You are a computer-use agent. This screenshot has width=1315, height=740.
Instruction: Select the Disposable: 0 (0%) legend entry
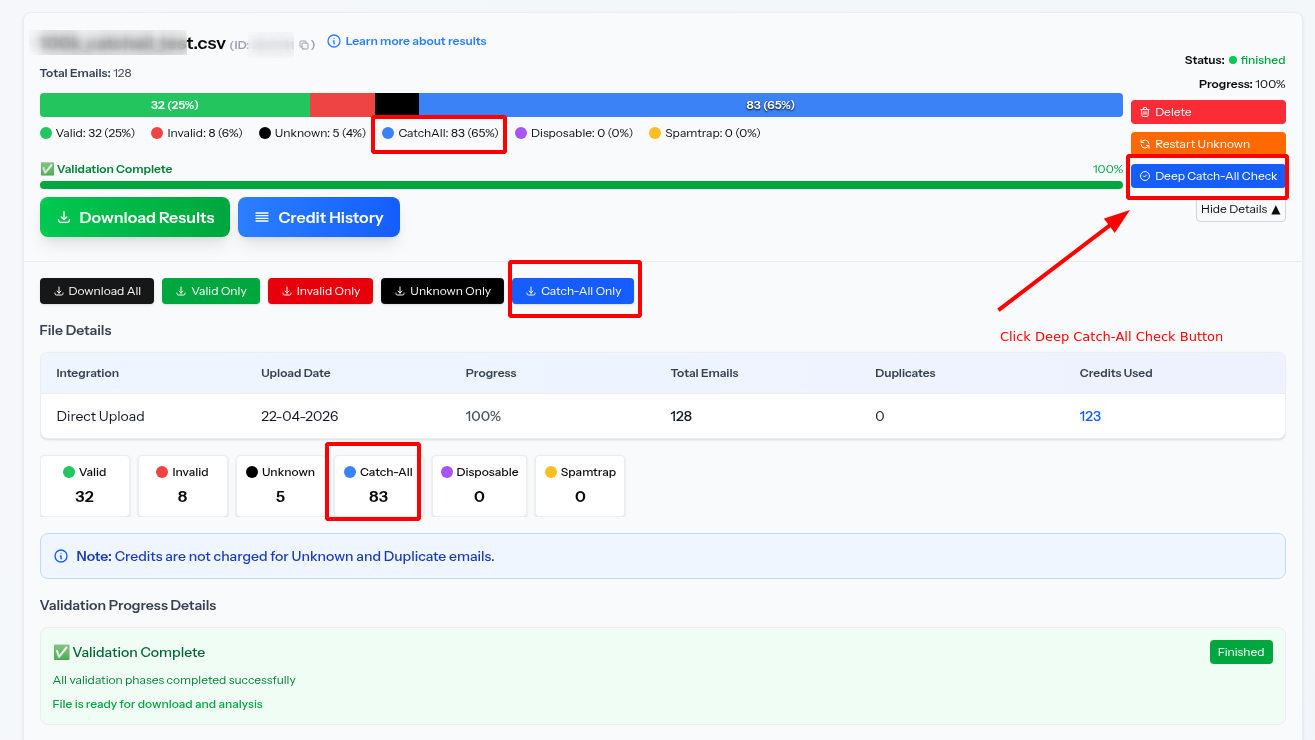(x=574, y=133)
